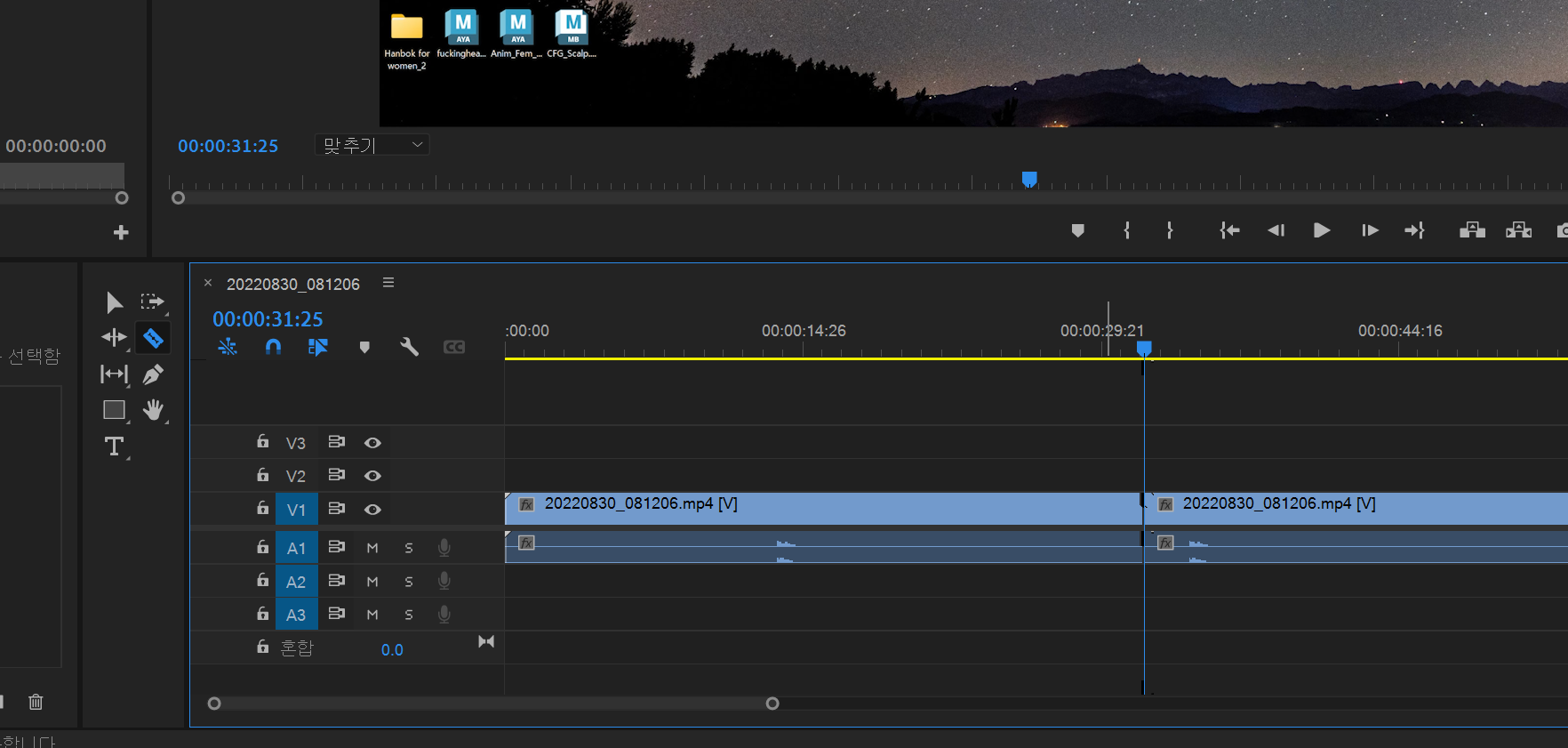Solo the A3 audio track

[x=409, y=615]
